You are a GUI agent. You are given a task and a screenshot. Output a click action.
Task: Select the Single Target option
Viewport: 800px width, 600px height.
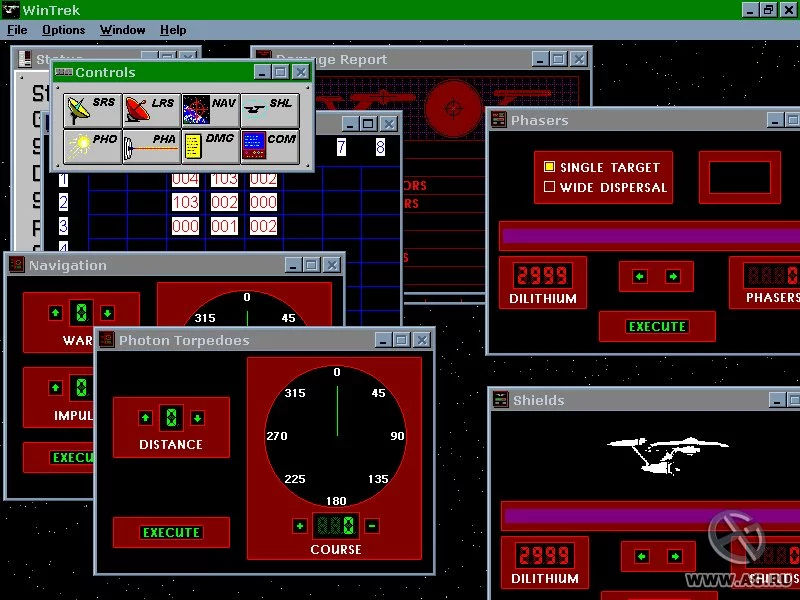pyautogui.click(x=603, y=167)
